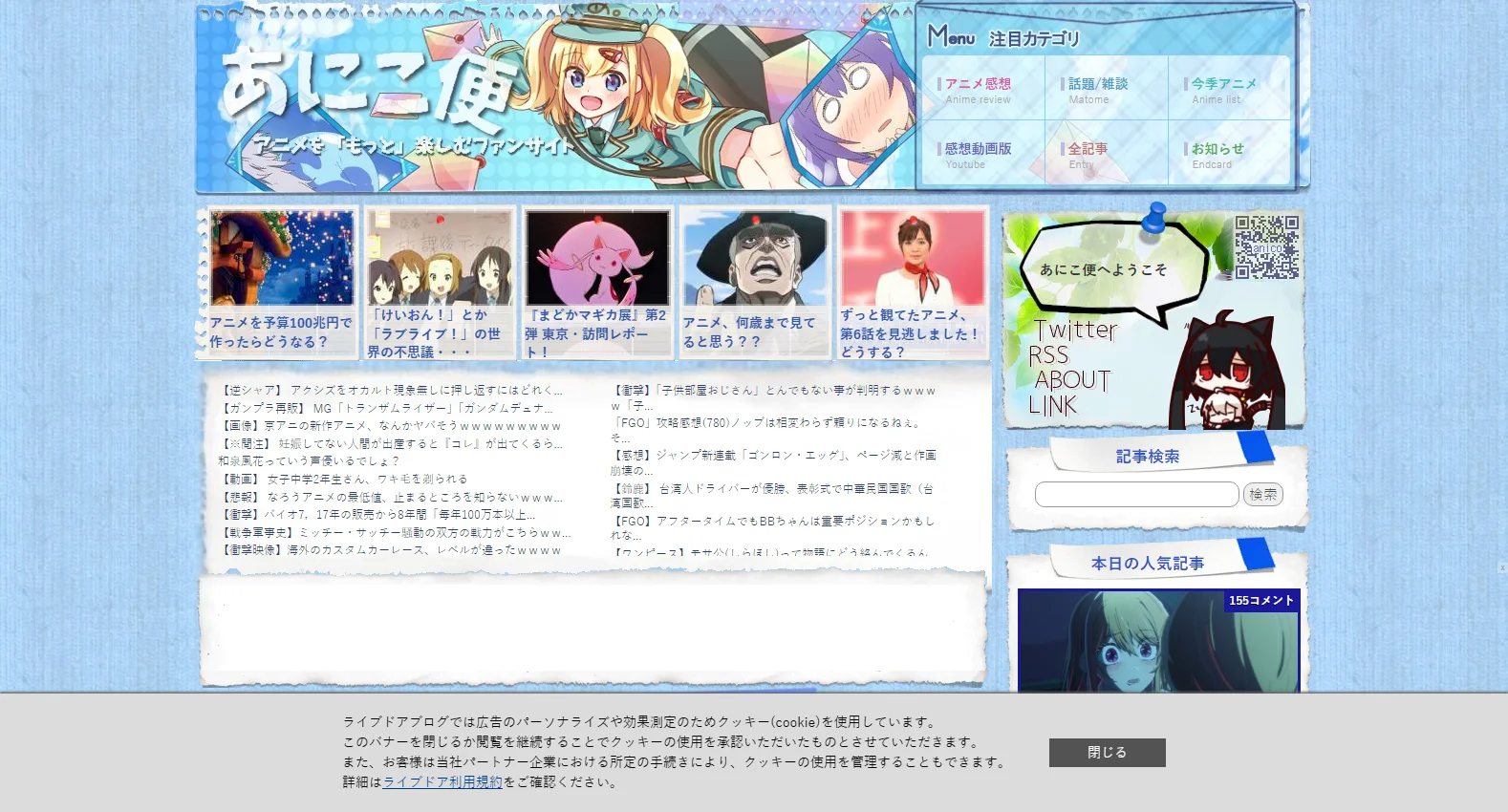Viewport: 1508px width, 812px height.
Task: Open headline 【画像】京アニの新作アニメ
Action: coord(391,426)
